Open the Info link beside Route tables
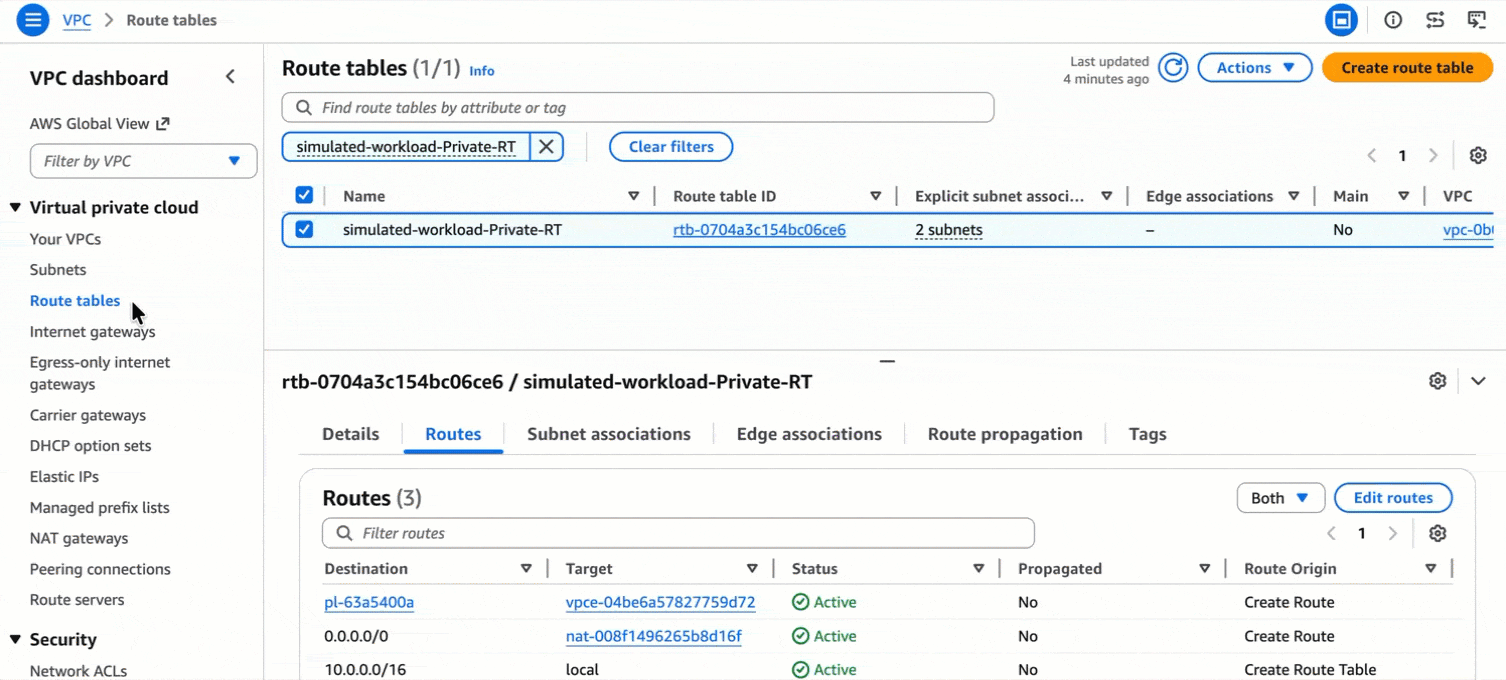The width and height of the screenshot is (1506, 680). (x=482, y=71)
